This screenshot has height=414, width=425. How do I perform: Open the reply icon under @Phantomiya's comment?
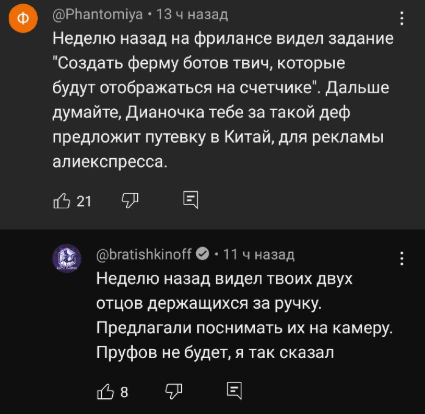191,200
